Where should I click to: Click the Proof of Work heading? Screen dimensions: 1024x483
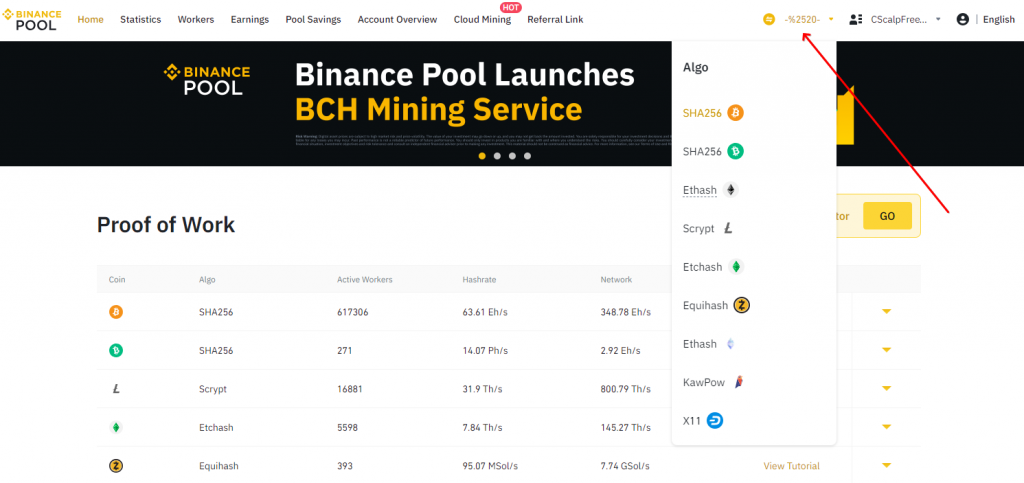[x=166, y=225]
